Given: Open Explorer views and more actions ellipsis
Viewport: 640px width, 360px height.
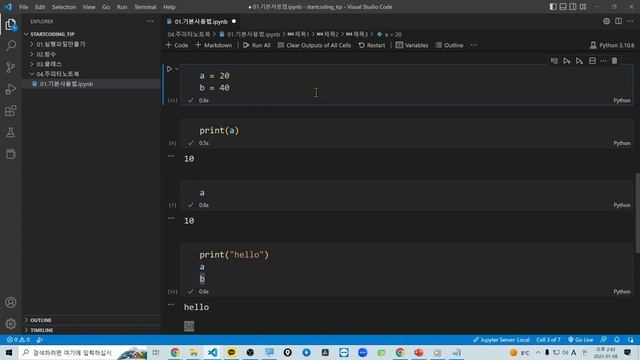Looking at the screenshot, I should (151, 21).
